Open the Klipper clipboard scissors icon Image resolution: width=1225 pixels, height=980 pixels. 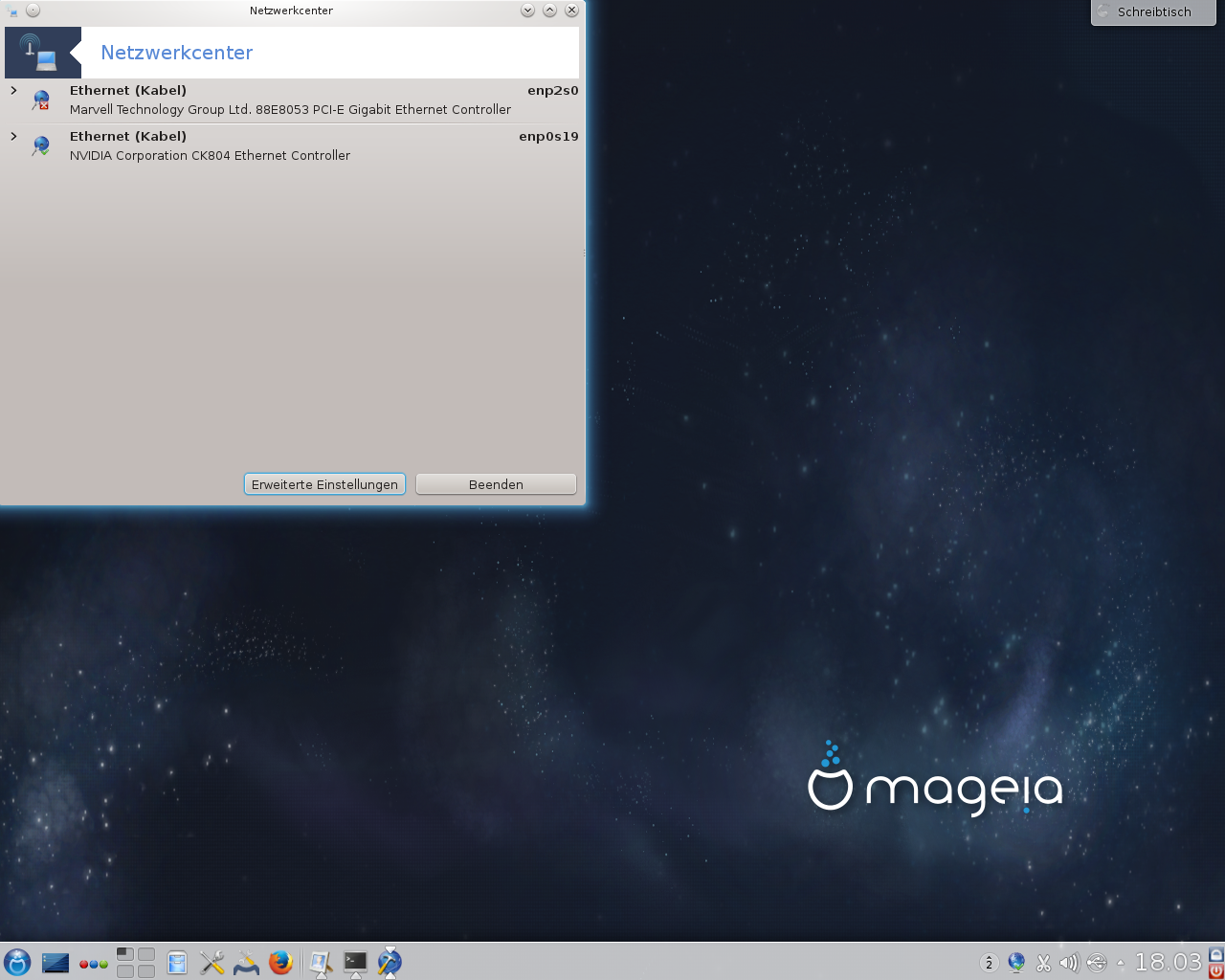pos(1043,963)
